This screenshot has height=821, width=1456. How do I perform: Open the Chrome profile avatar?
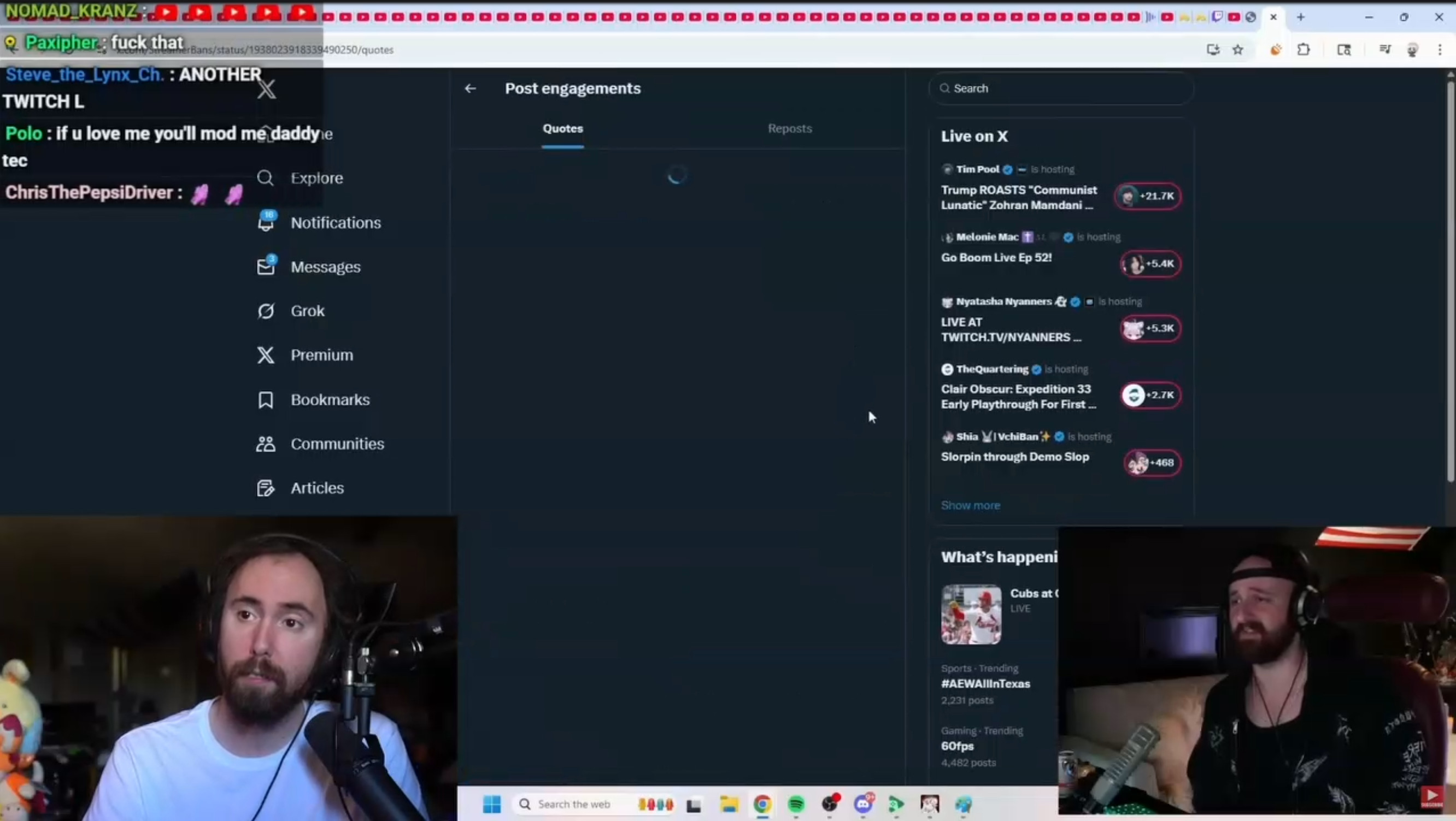(x=1412, y=50)
